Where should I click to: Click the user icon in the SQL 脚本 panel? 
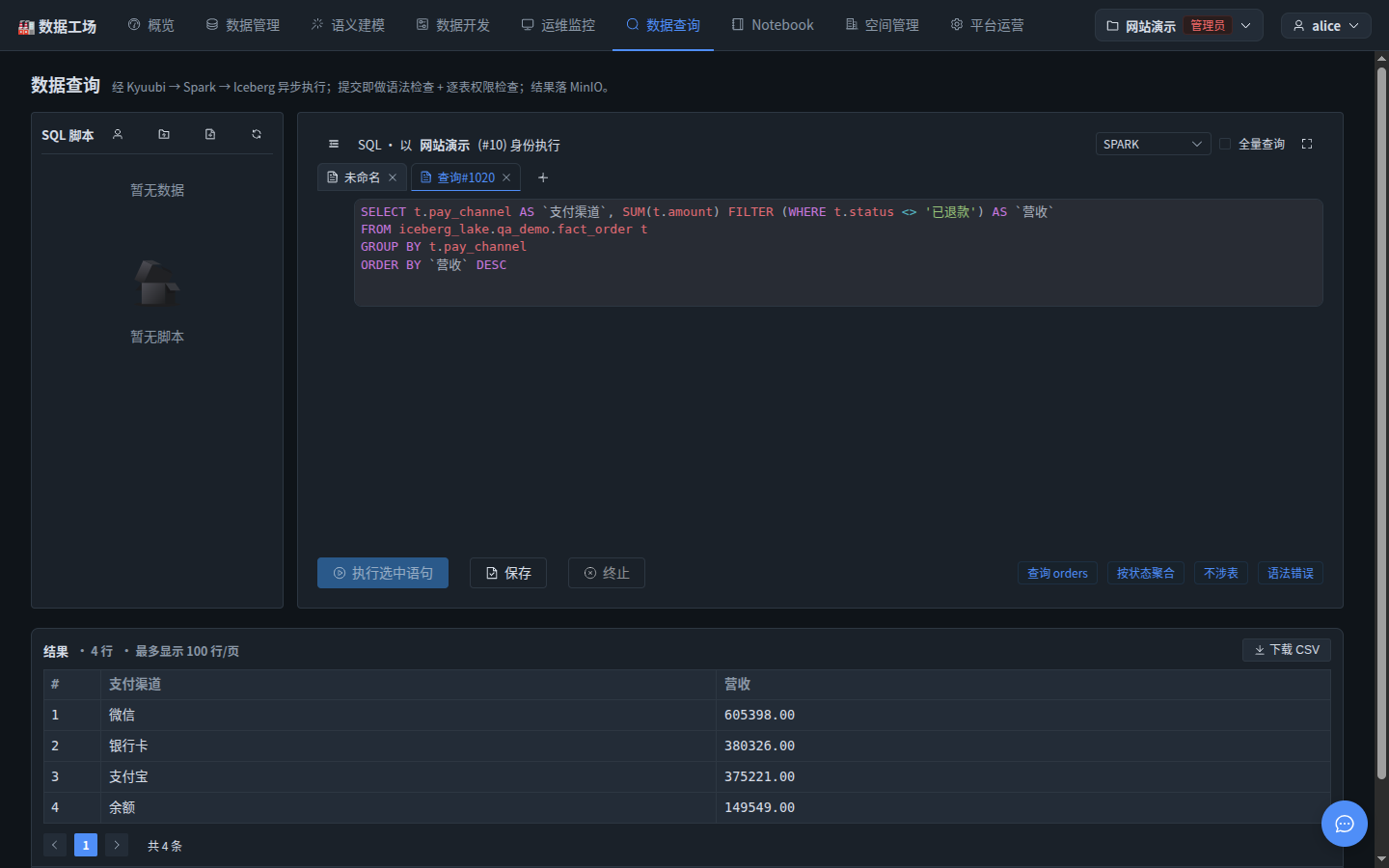(x=118, y=134)
